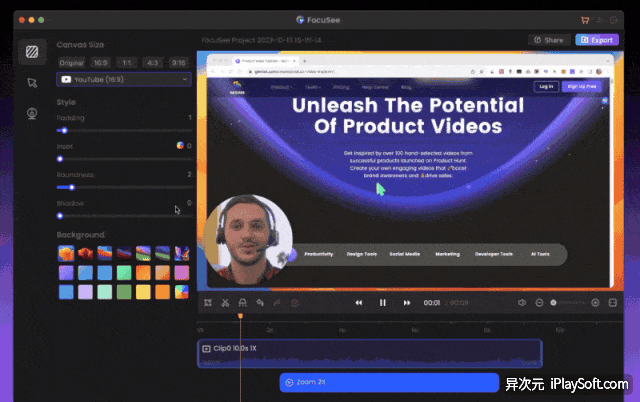Screen dimensions: 640x402
Task: Open the settings gear in title bar
Action: [613, 20]
